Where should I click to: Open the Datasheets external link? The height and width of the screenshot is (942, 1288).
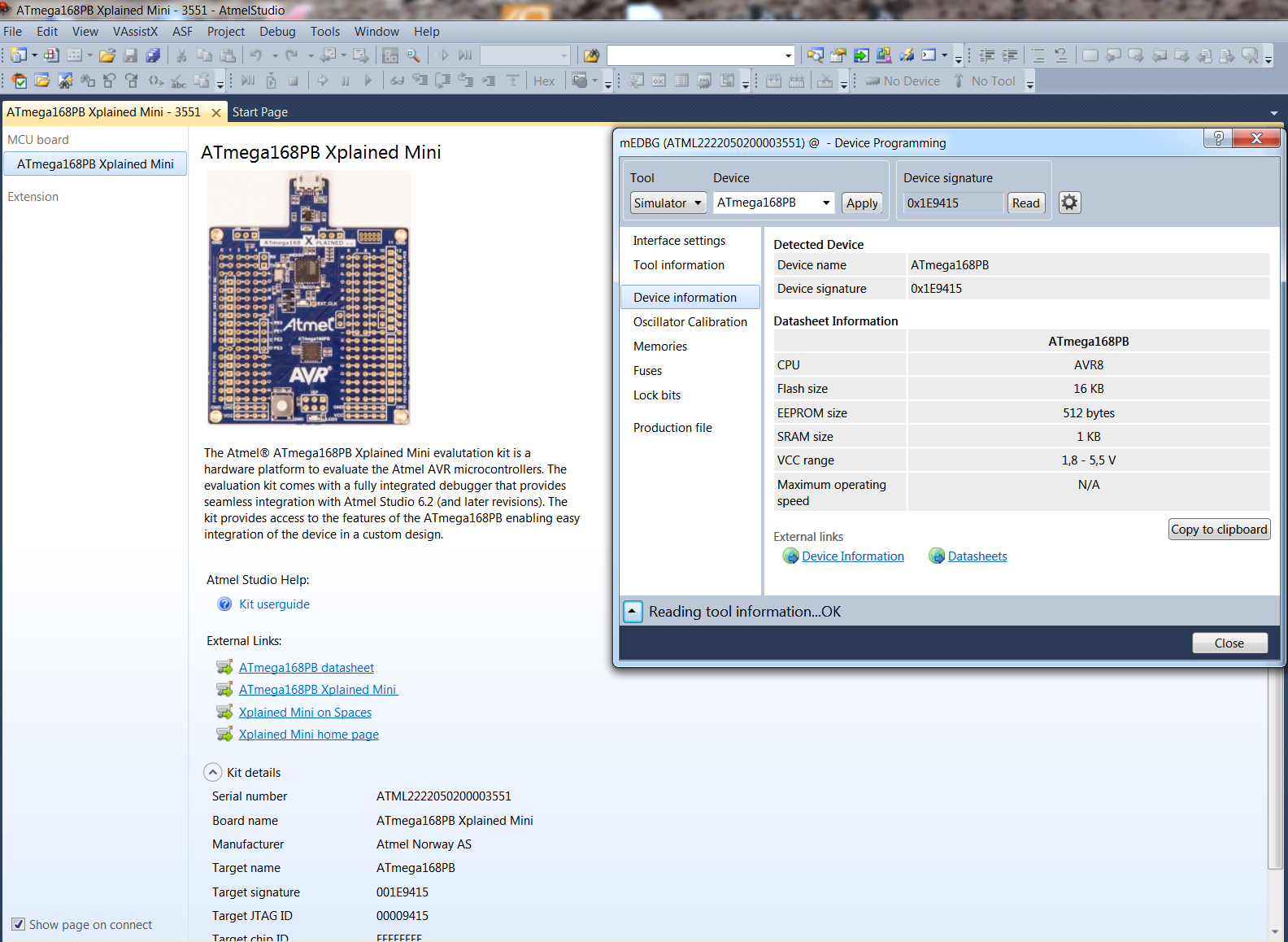pos(977,556)
